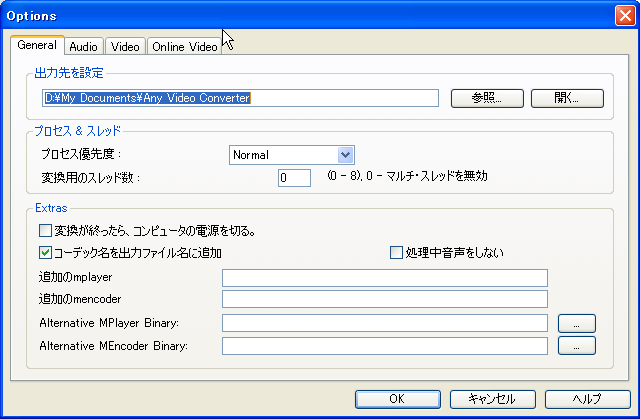Uncheck add codec name to output filename

click(45, 252)
